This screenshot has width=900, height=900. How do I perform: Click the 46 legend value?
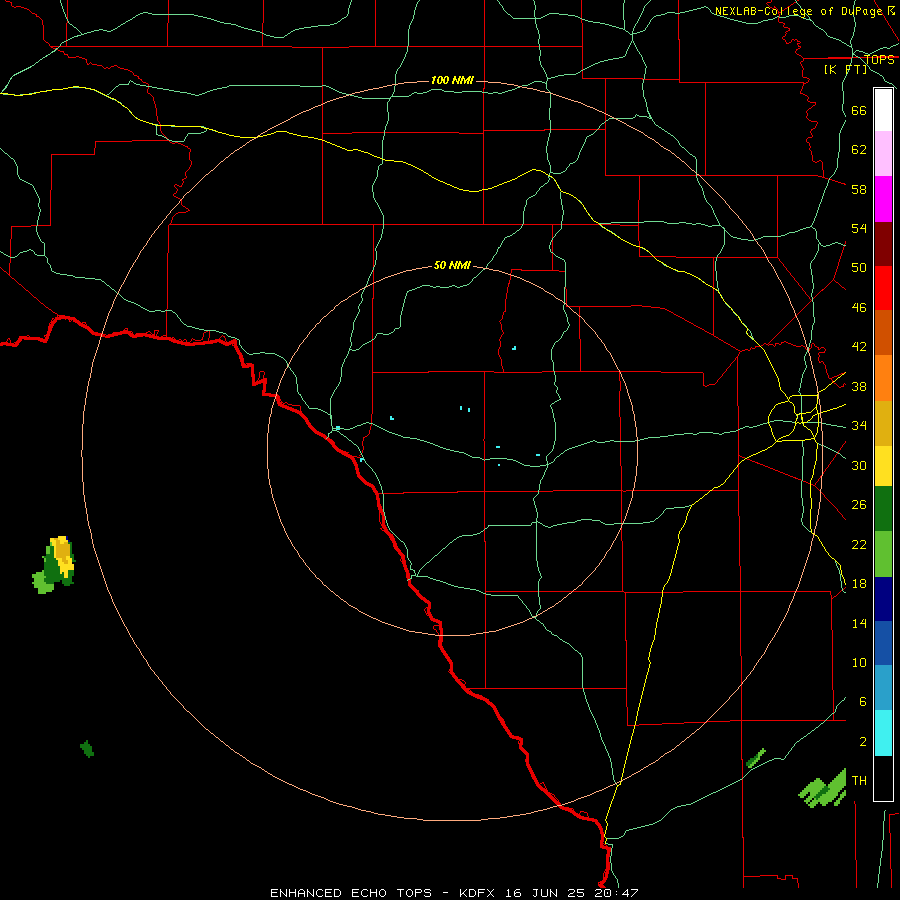[x=859, y=308]
